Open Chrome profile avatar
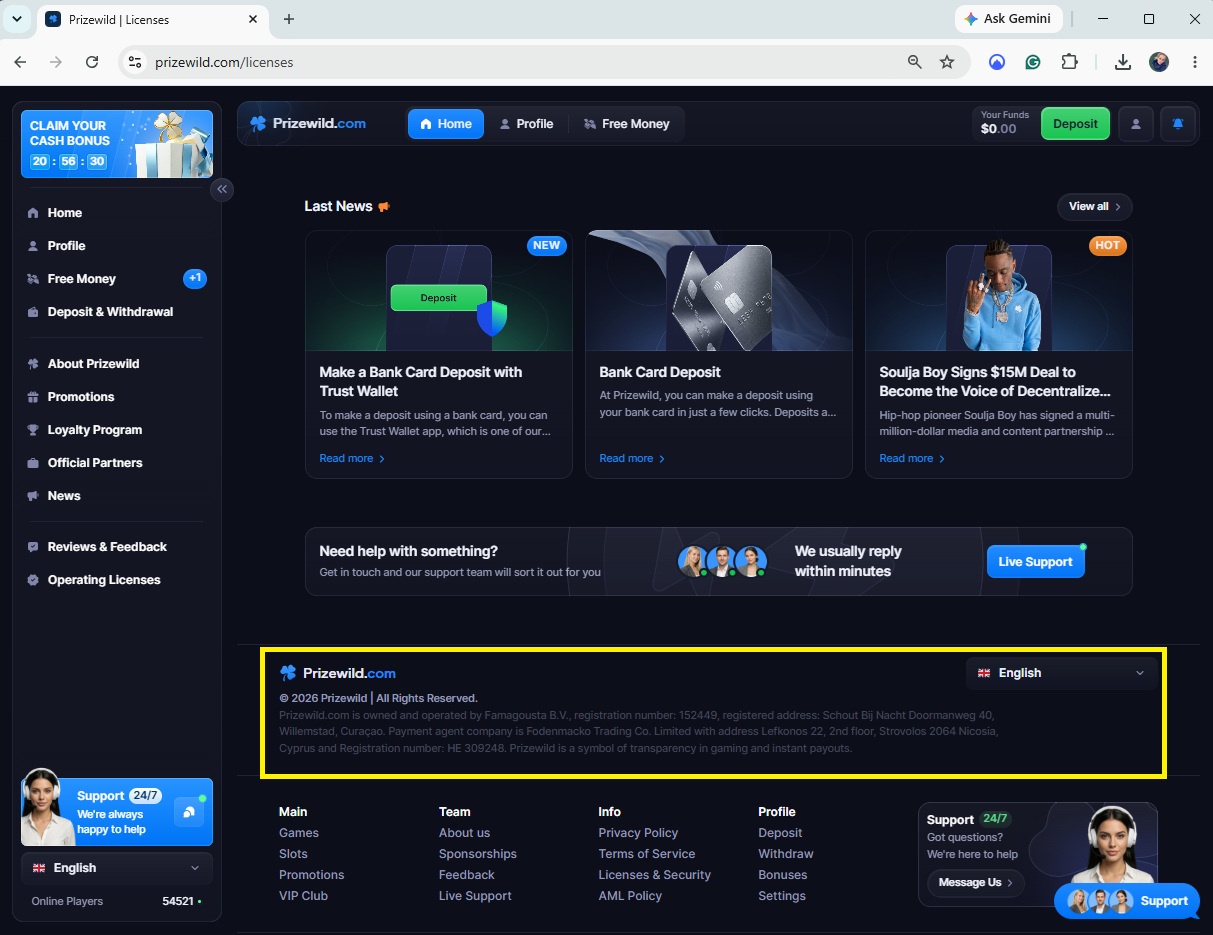The image size is (1213, 935). (1159, 62)
